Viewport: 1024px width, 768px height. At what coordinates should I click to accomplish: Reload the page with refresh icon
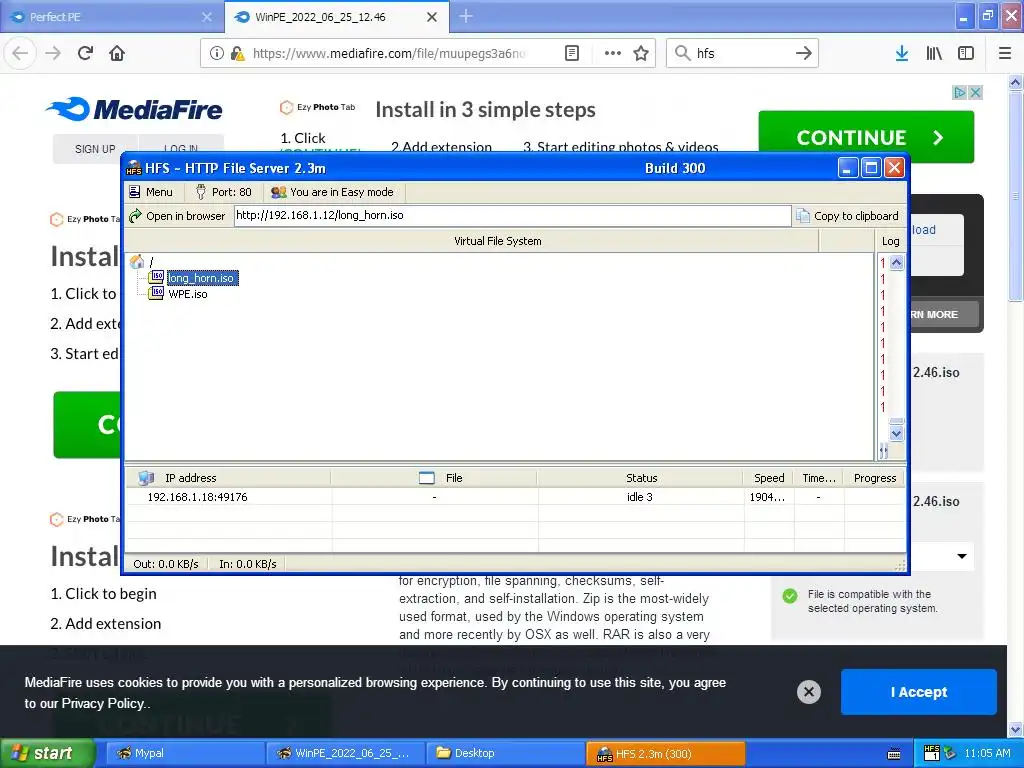click(86, 53)
